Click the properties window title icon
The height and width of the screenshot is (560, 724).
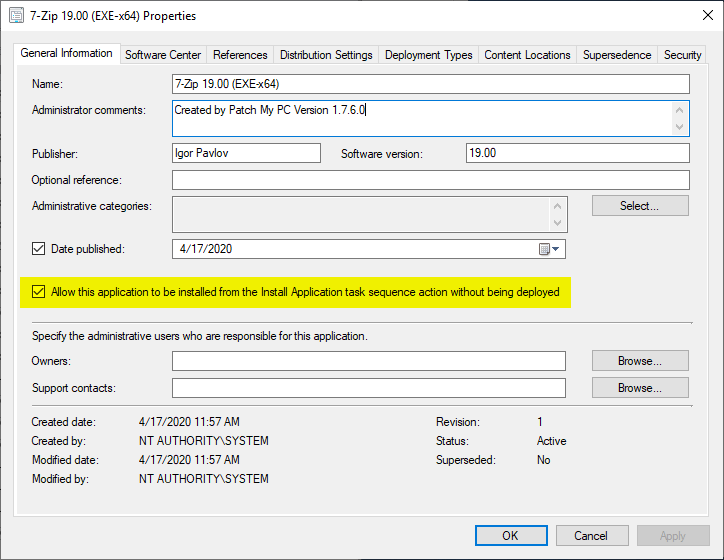click(x=16, y=16)
